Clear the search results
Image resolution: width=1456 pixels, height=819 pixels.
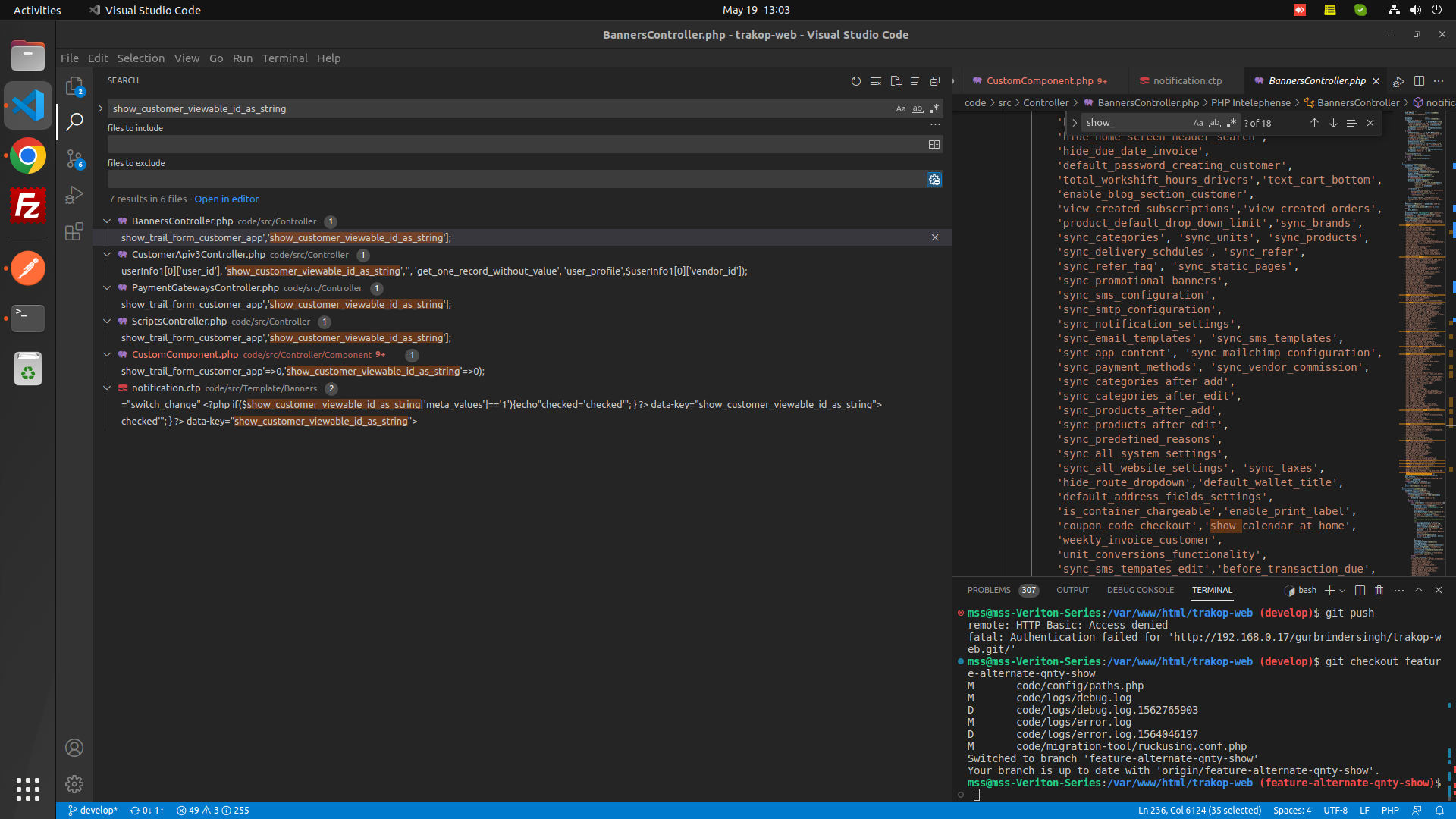click(x=876, y=81)
